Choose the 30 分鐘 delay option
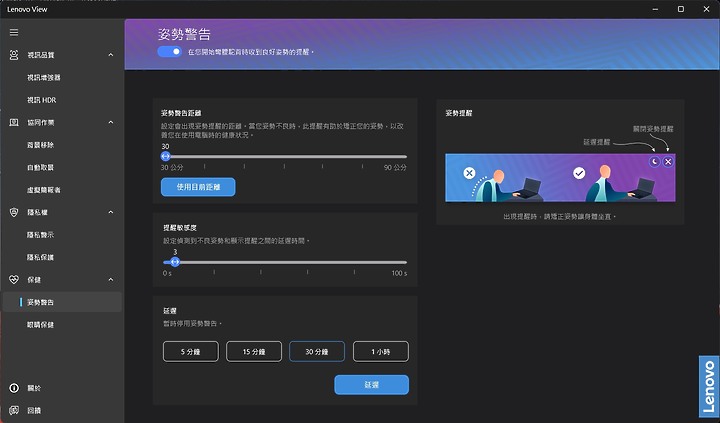 [x=317, y=352]
